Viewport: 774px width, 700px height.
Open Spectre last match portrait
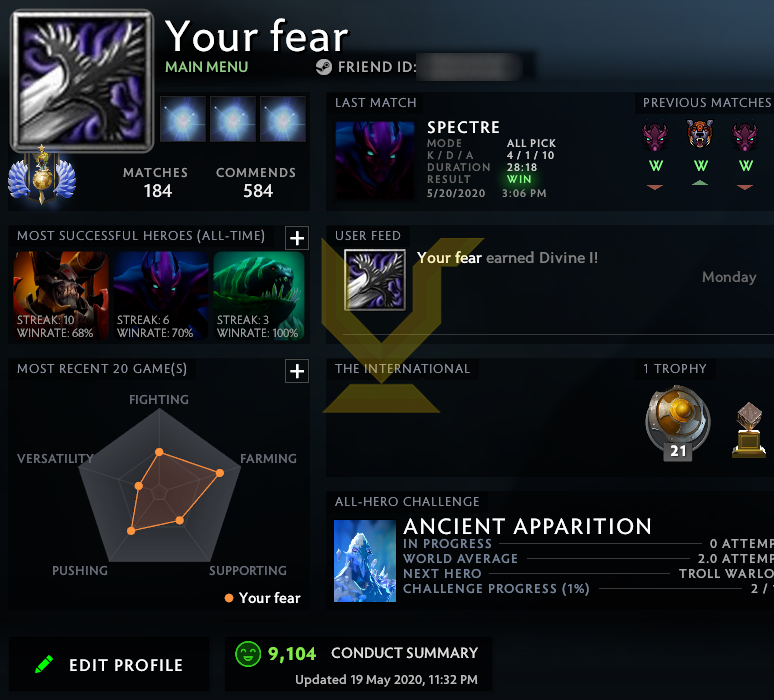[x=375, y=160]
